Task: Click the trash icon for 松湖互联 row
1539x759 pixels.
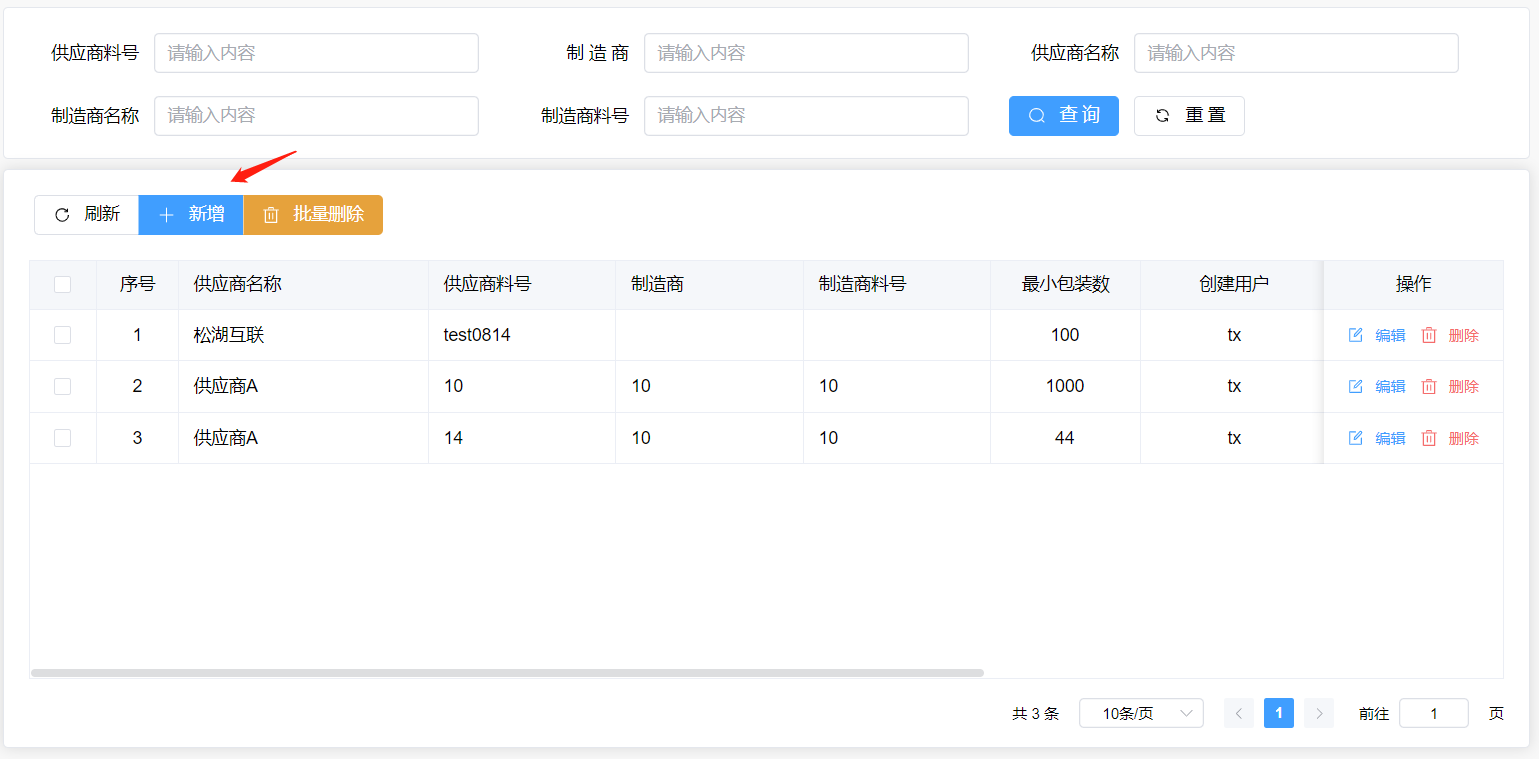Action: pyautogui.click(x=1429, y=335)
